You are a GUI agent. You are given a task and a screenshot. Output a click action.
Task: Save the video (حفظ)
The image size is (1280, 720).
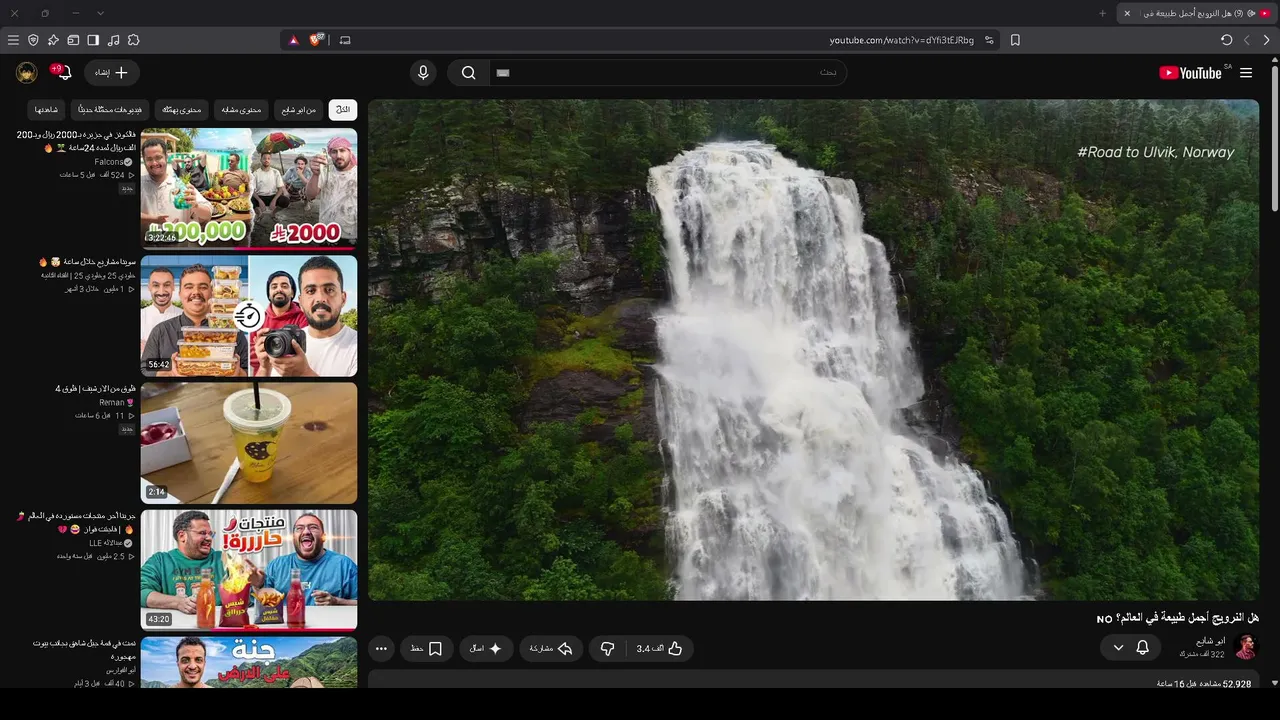point(427,649)
